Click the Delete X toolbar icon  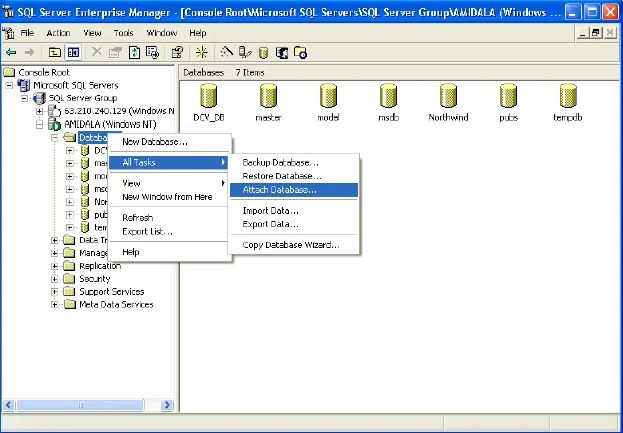(97, 52)
